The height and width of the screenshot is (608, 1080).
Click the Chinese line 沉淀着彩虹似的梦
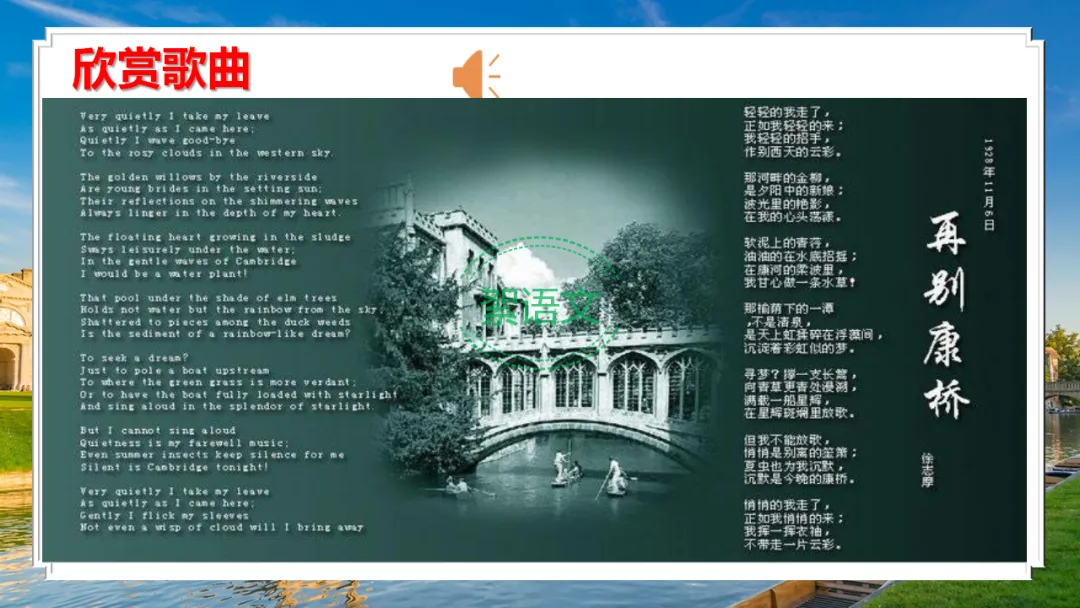click(x=800, y=348)
